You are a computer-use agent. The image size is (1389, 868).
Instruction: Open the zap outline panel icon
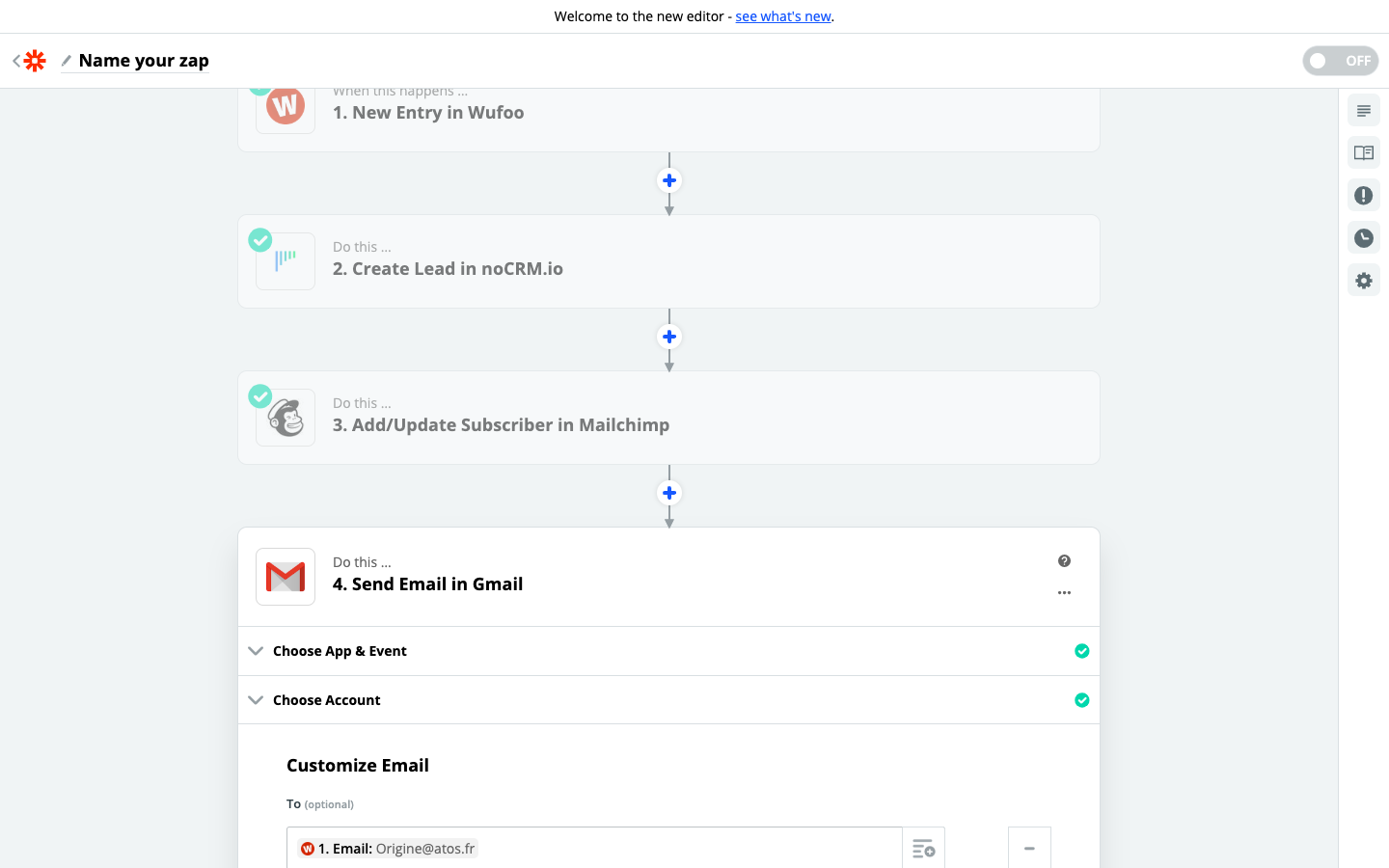click(1363, 111)
